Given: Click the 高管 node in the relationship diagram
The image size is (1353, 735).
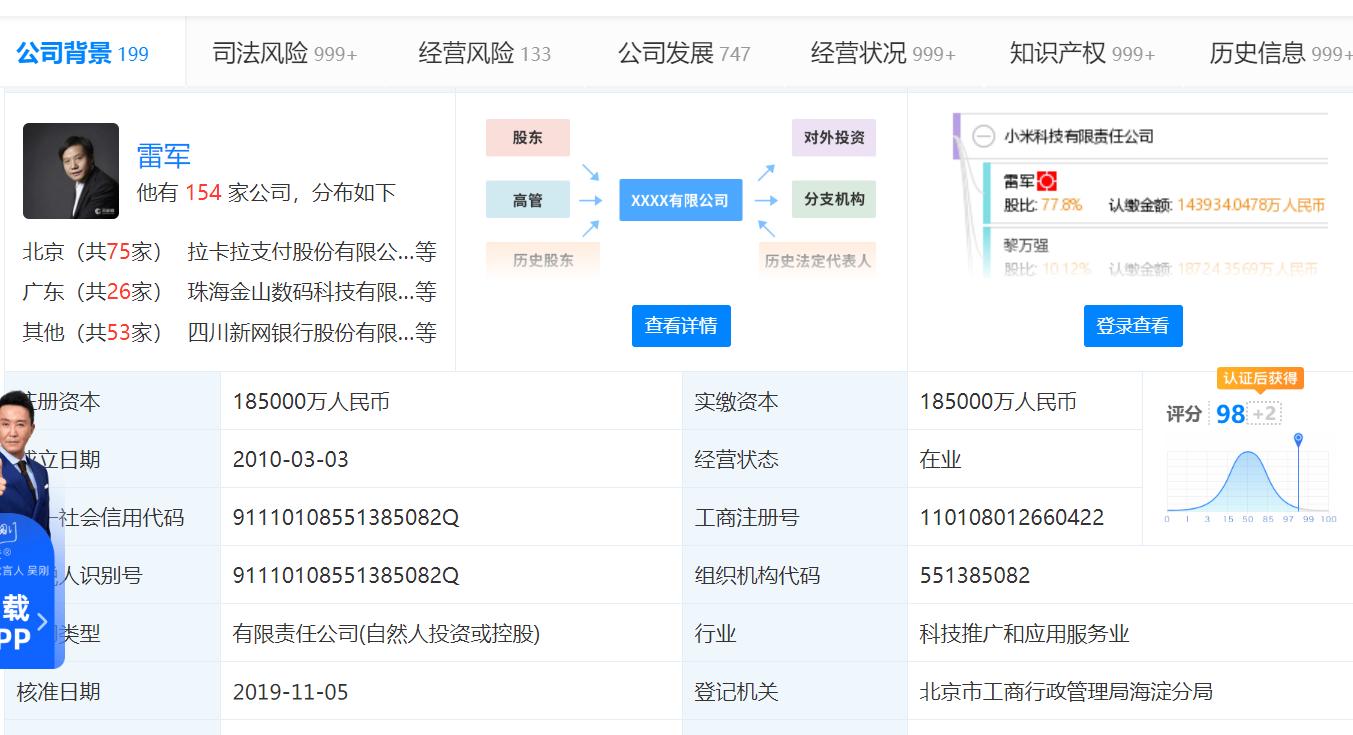Looking at the screenshot, I should coord(527,199).
